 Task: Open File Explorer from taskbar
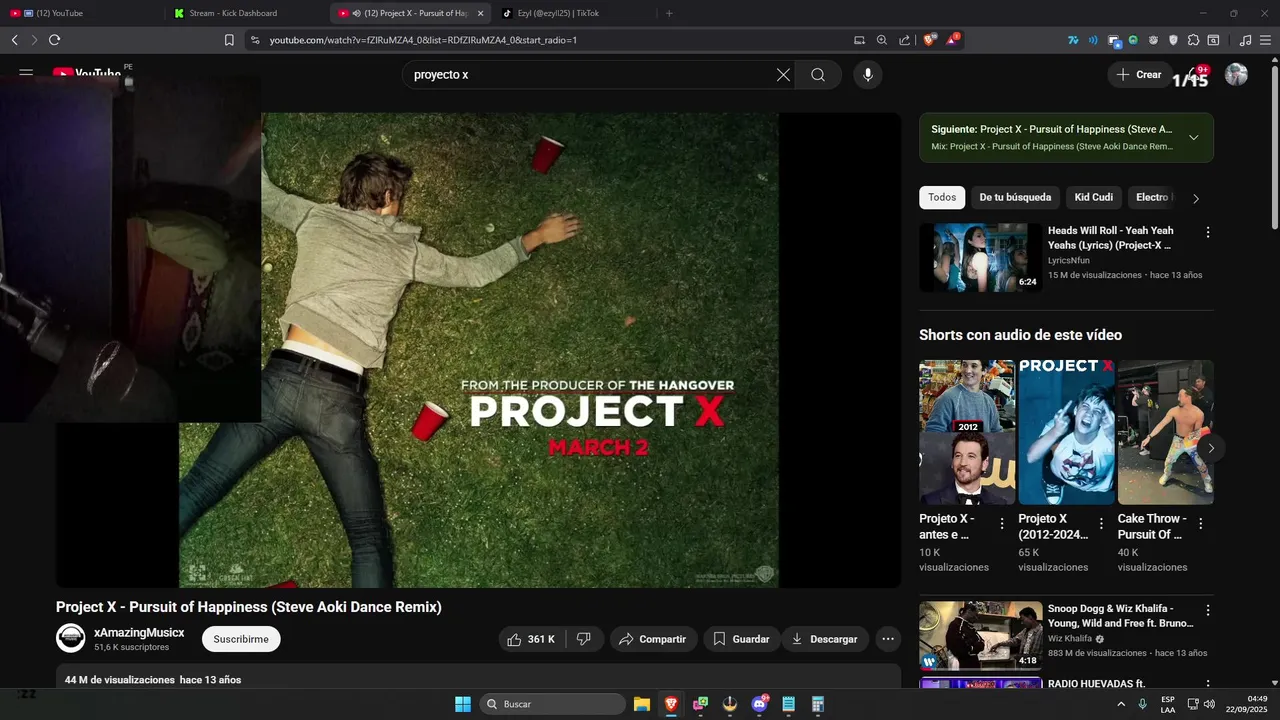click(x=642, y=704)
